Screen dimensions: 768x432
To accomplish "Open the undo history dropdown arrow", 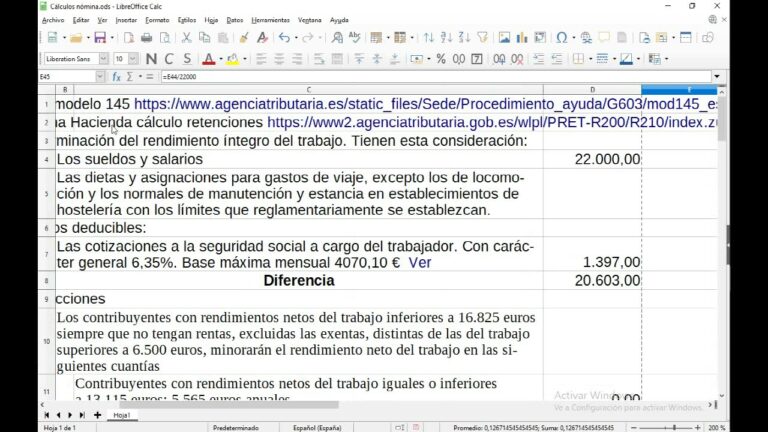I will 296,38.
